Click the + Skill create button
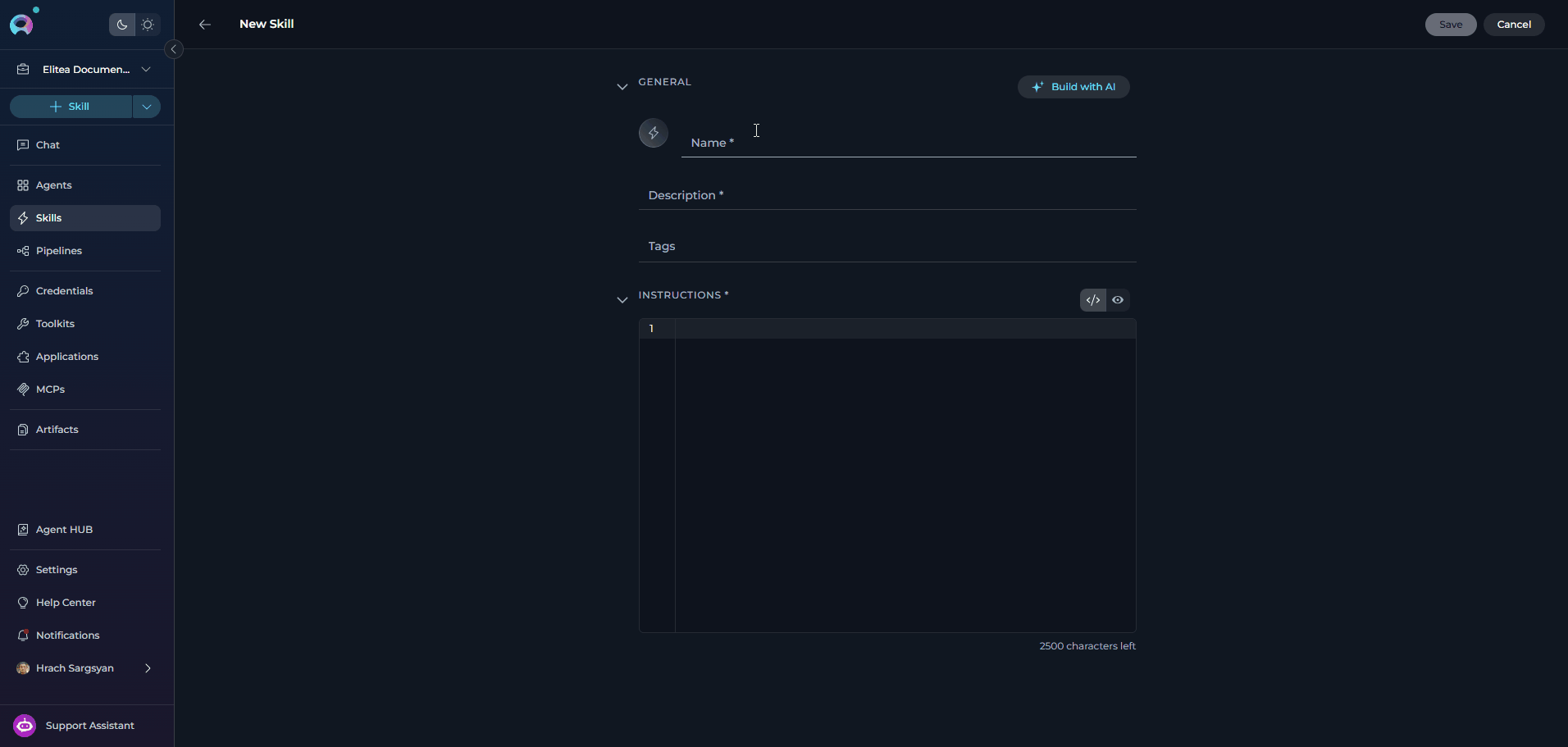 point(71,107)
